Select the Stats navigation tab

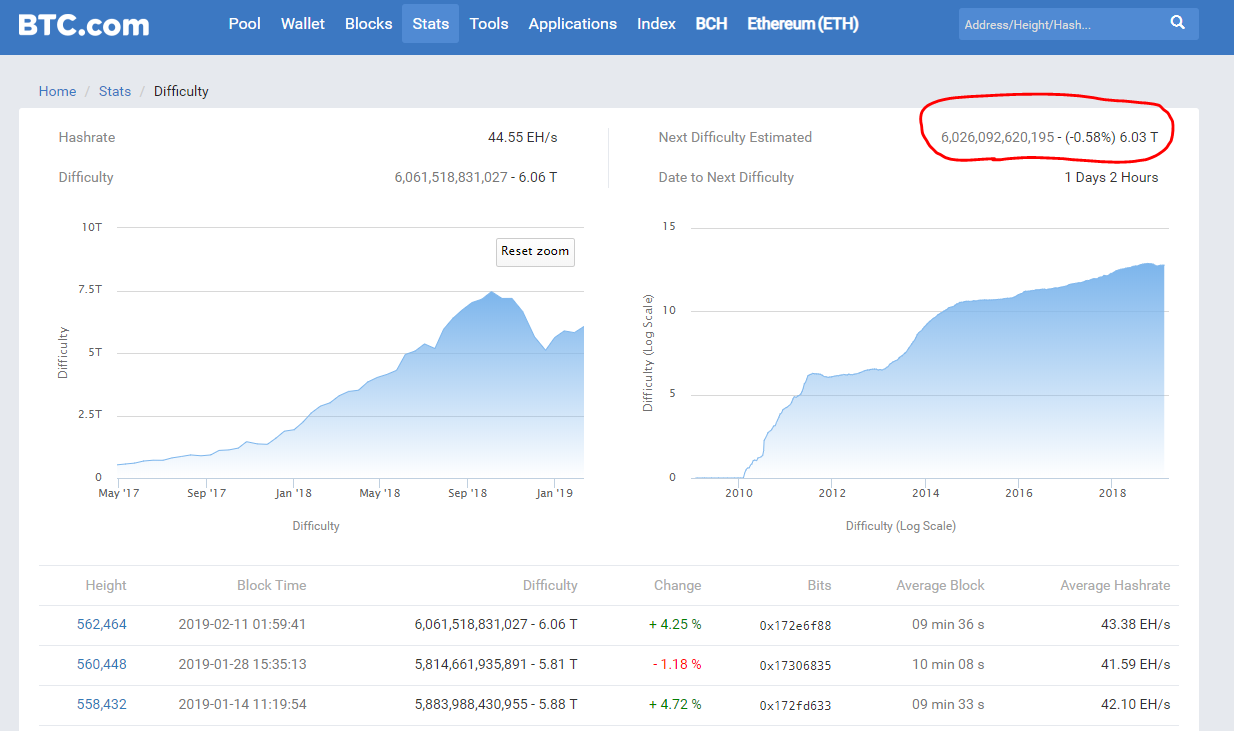point(430,24)
